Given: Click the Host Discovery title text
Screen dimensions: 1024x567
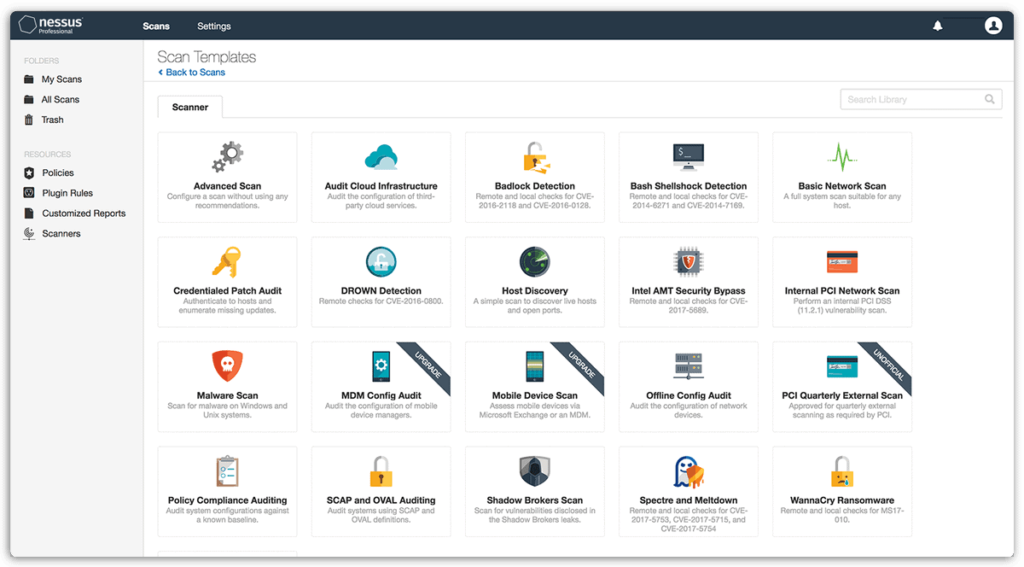Looking at the screenshot, I should click(x=535, y=291).
